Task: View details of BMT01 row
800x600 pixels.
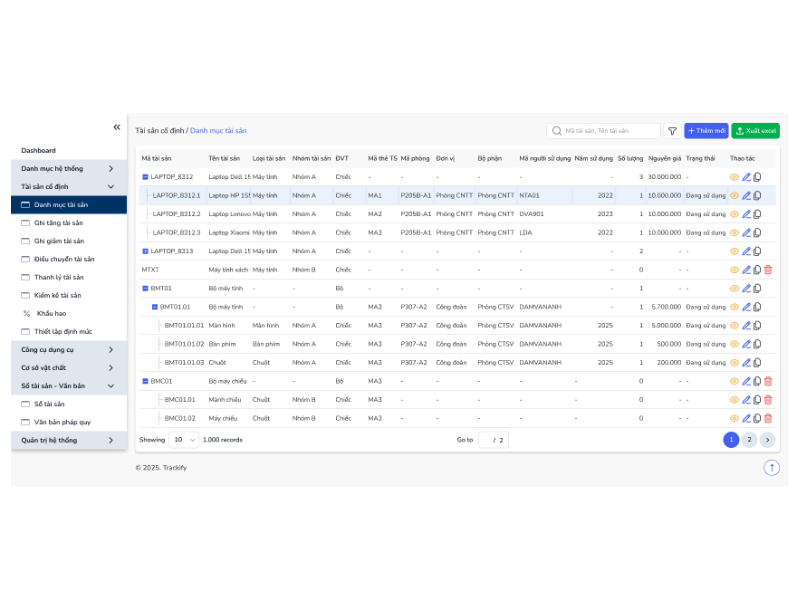Action: tap(734, 288)
